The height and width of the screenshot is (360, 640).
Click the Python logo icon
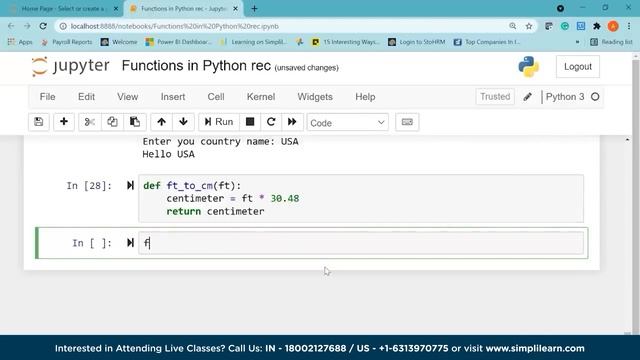coord(529,67)
